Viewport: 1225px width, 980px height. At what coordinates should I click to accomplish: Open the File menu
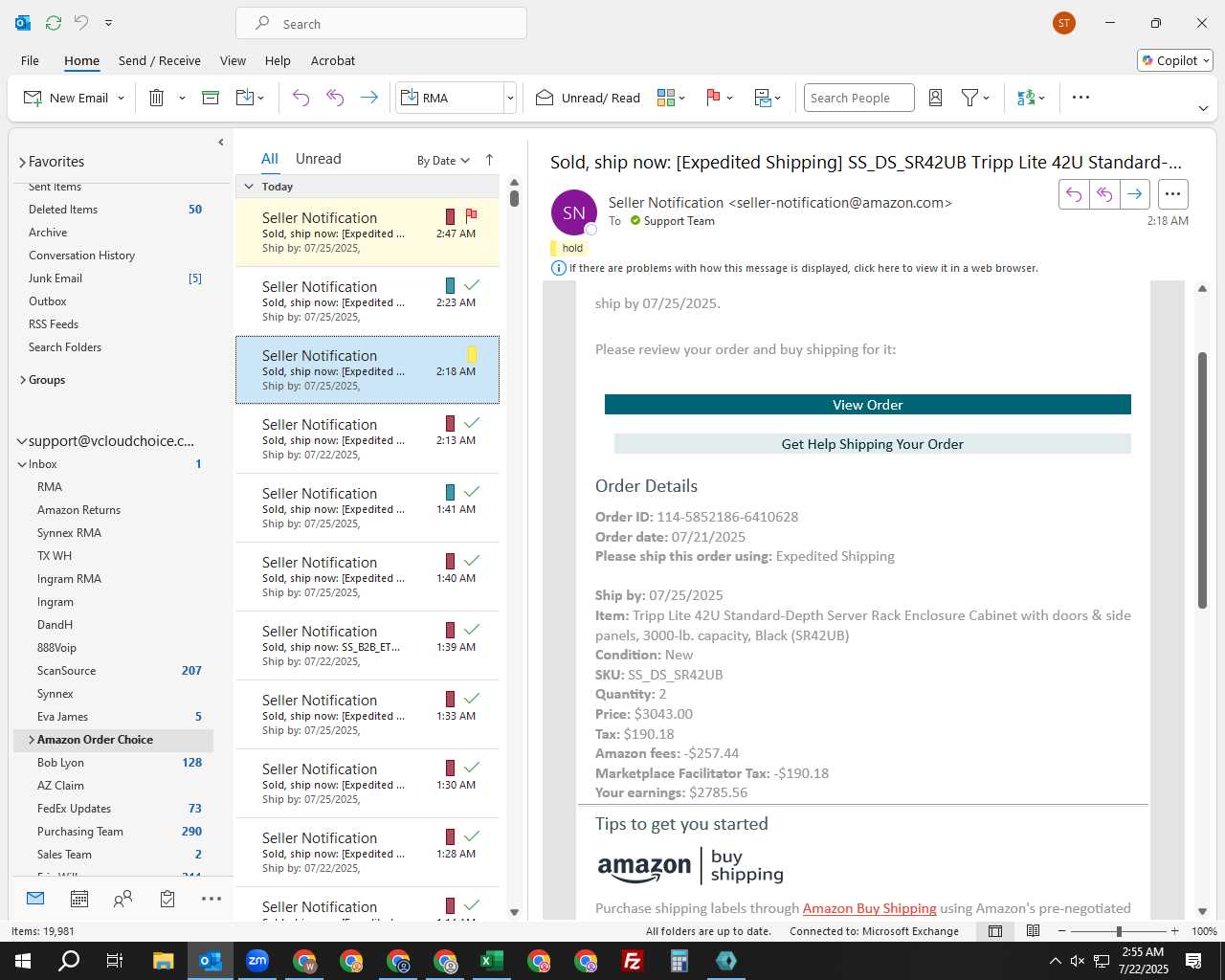click(30, 60)
